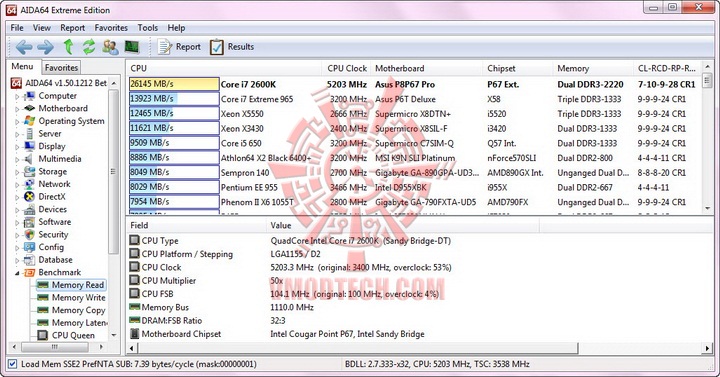The width and height of the screenshot is (720, 377).
Task: Expand the Server tree node
Action: [x=17, y=134]
